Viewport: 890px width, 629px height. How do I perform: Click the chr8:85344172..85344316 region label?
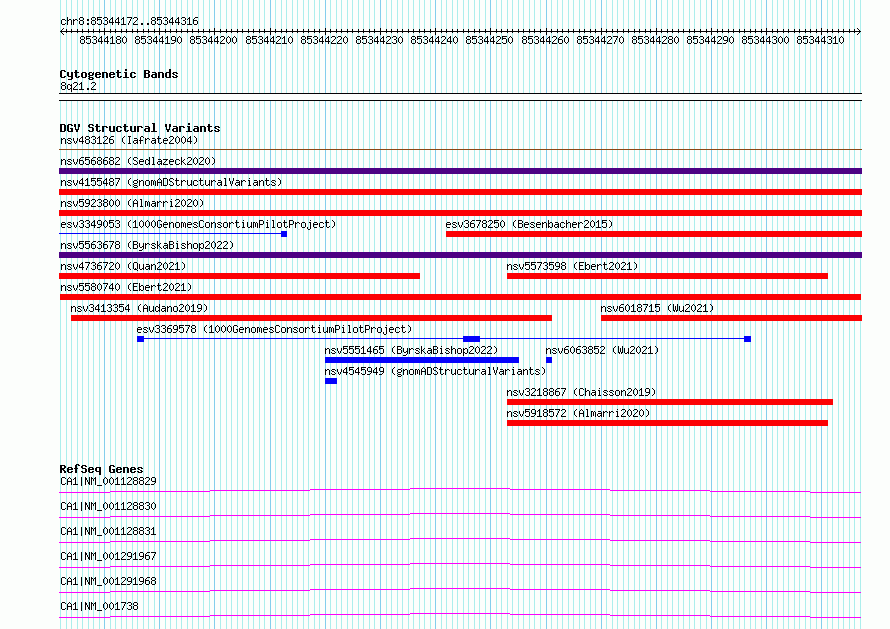pyautogui.click(x=129, y=22)
